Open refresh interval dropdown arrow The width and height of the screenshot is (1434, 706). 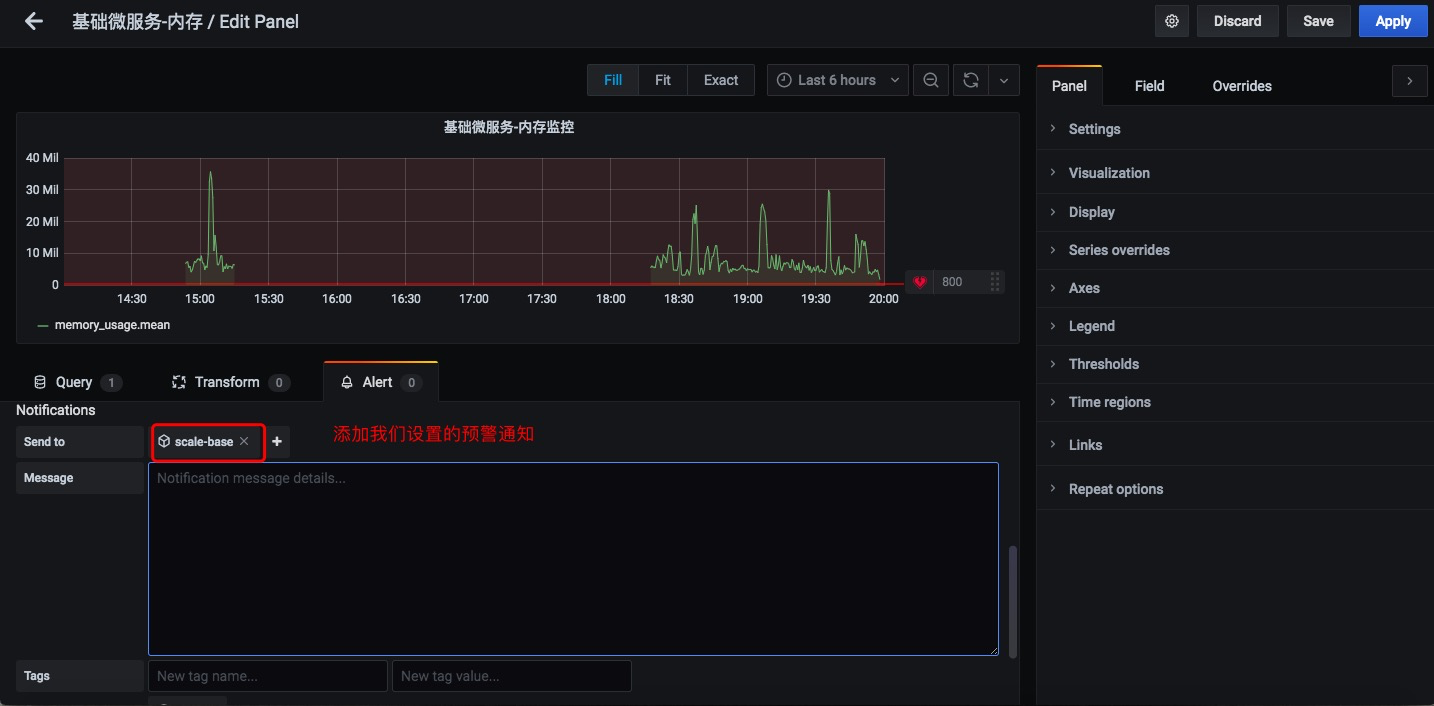coord(1004,80)
